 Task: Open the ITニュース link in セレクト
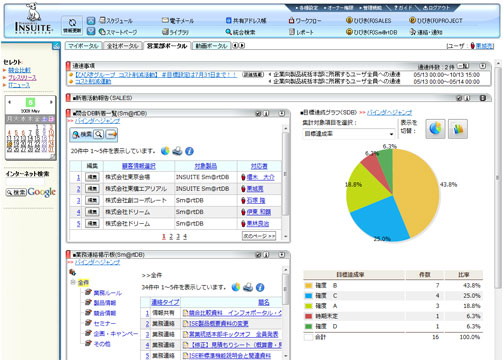19,85
